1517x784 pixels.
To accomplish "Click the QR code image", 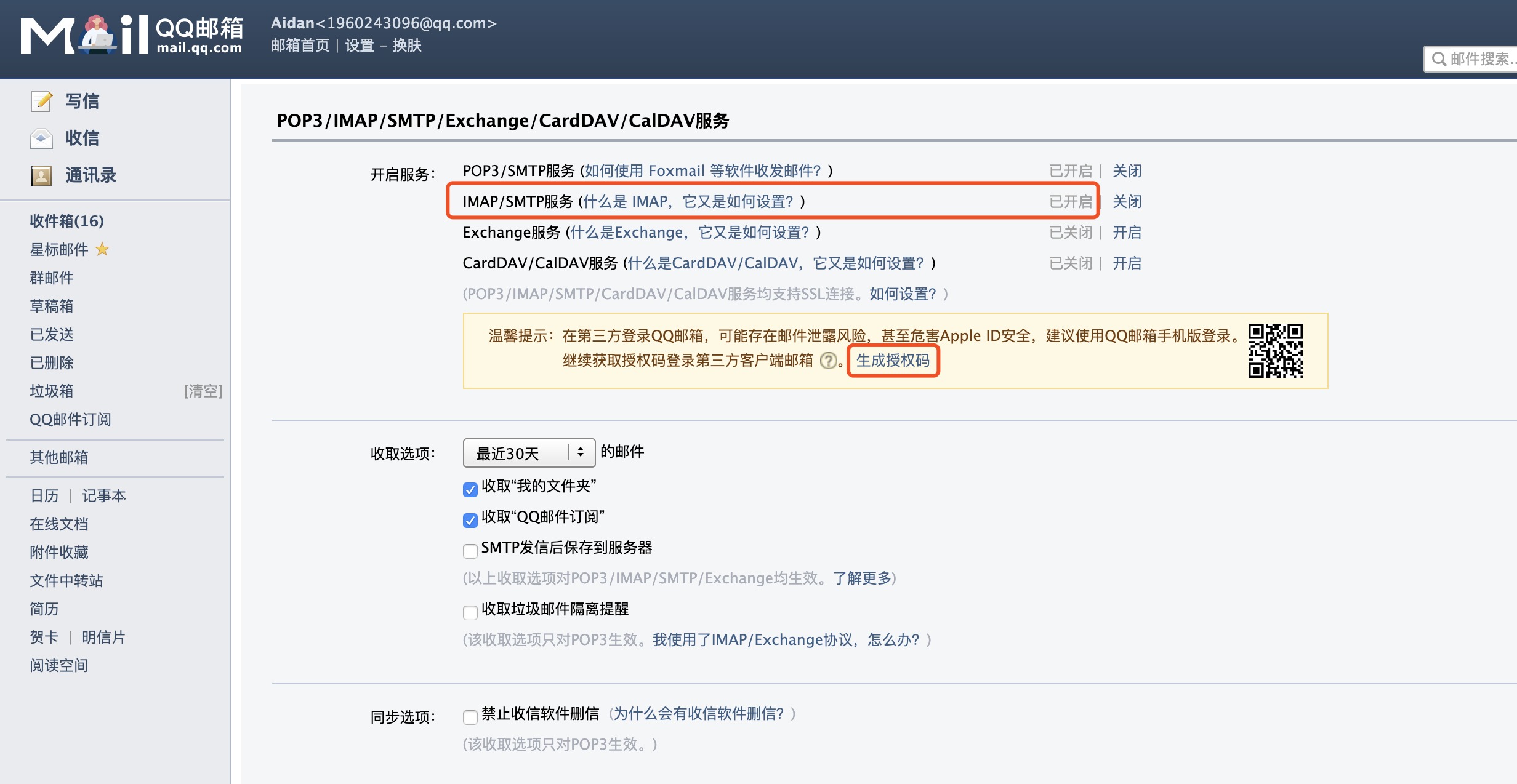I will [x=1275, y=350].
